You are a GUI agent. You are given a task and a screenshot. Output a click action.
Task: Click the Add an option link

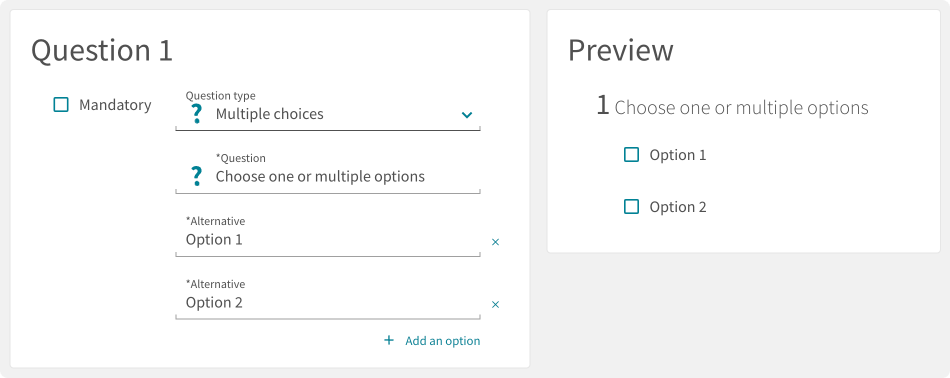(443, 341)
